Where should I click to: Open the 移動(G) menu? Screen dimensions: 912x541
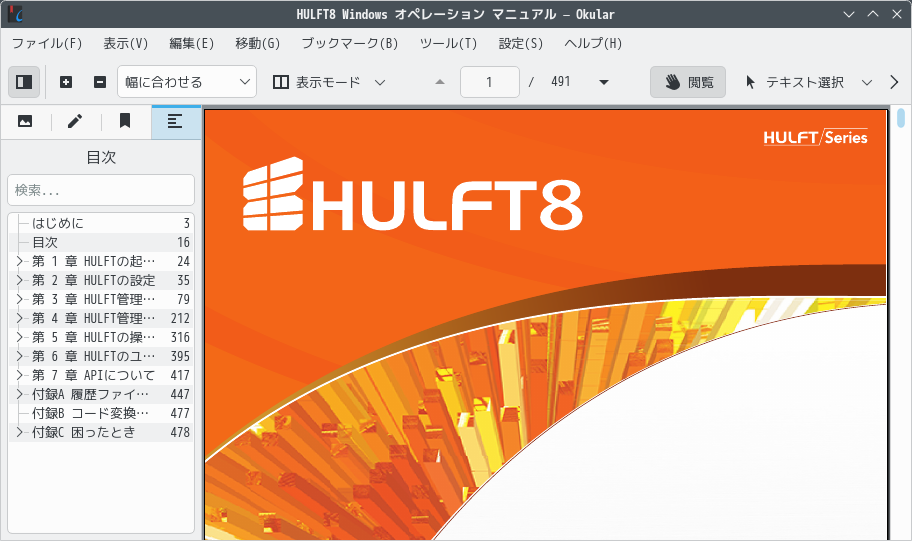[x=258, y=44]
